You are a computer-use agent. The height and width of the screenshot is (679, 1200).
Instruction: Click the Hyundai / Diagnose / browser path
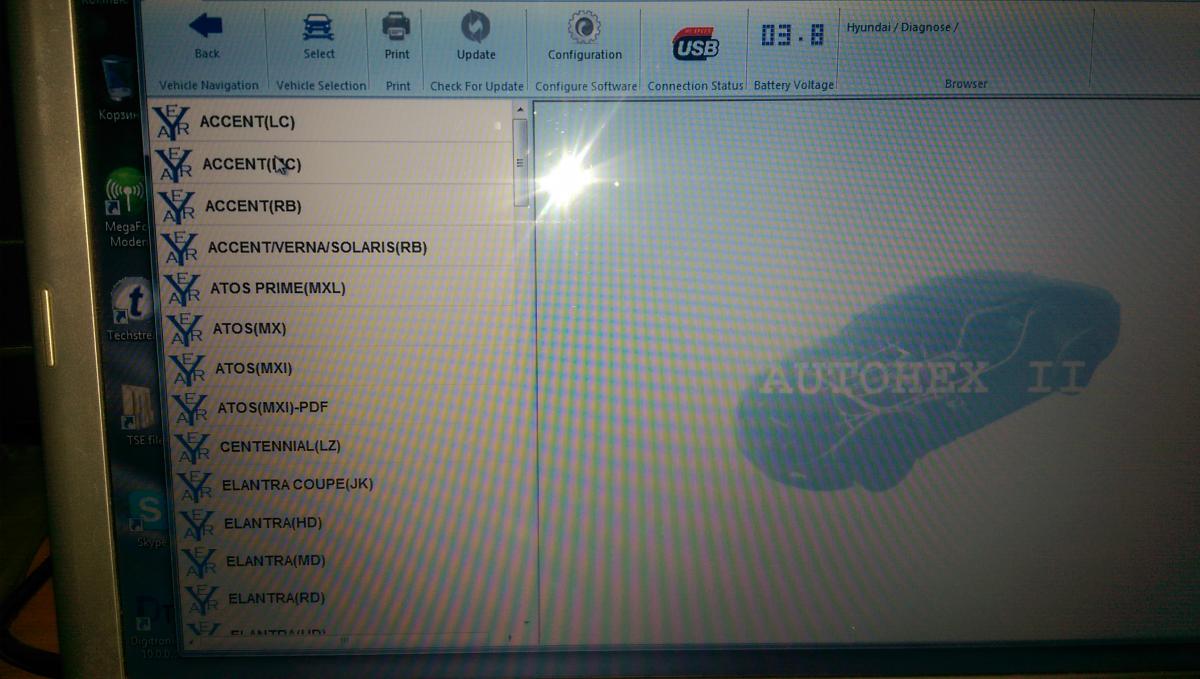pos(902,28)
